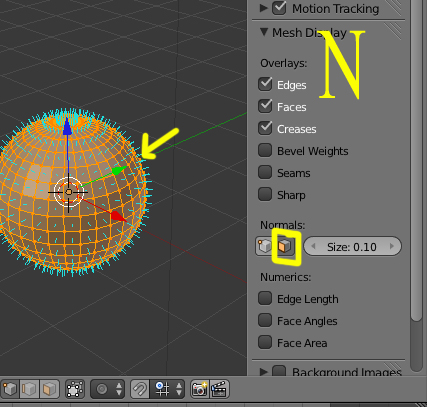Image resolution: width=427 pixels, height=407 pixels.
Task: Enable the Seams overlay checkbox
Action: [x=265, y=172]
